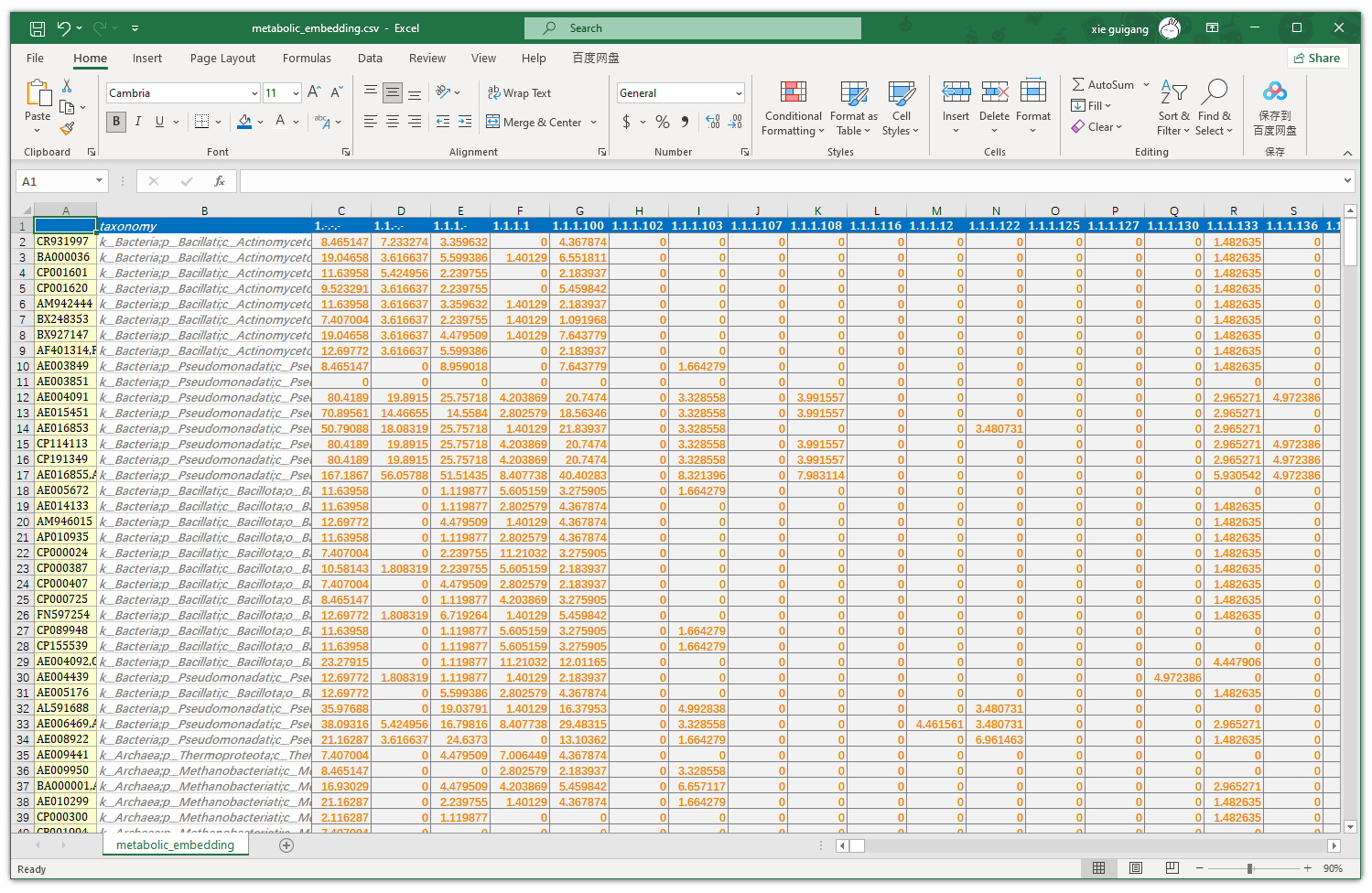Apply percent style to cells
Viewport: 1372px width, 893px height.
click(663, 122)
